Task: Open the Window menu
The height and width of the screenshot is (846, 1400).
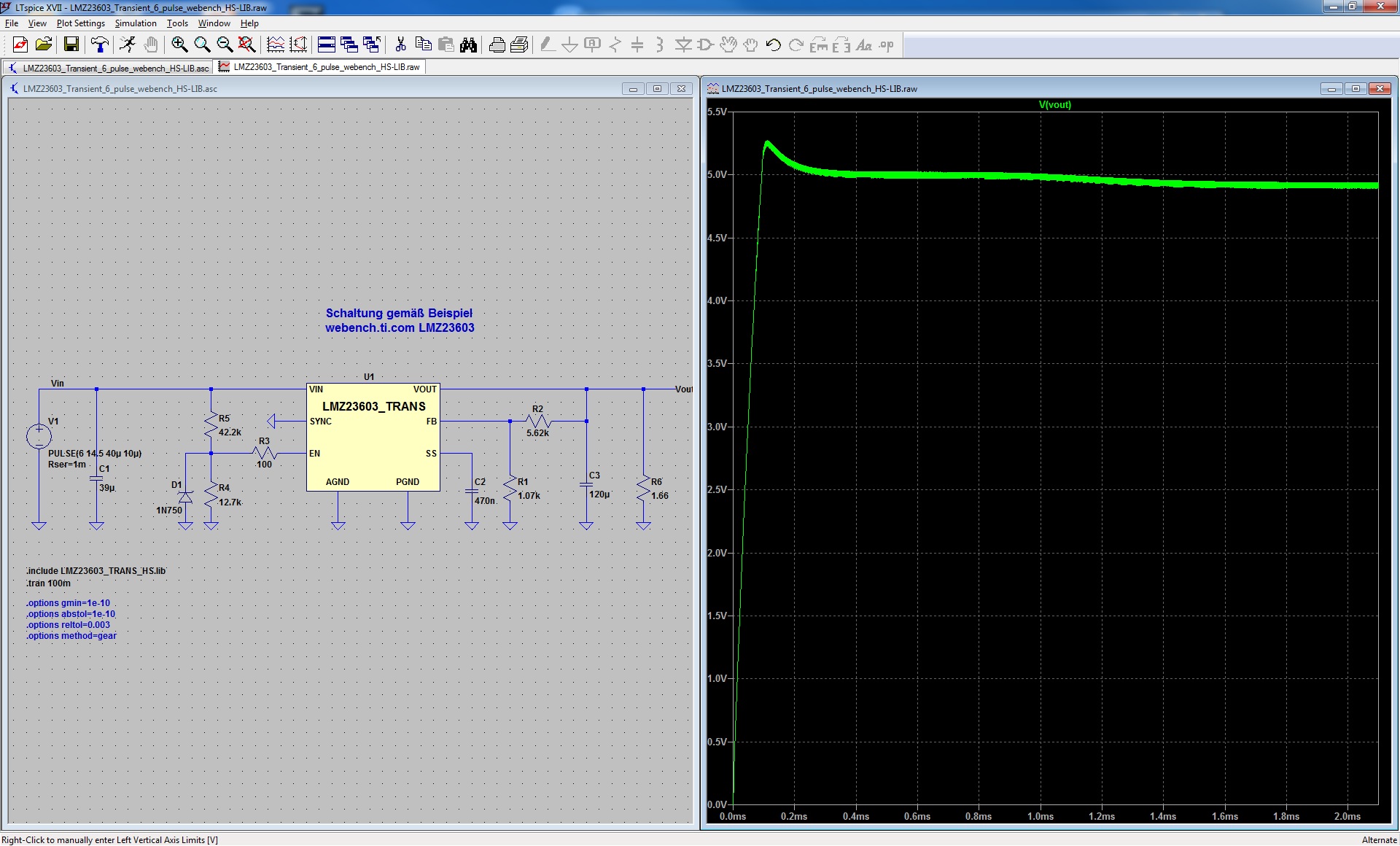Action: pyautogui.click(x=214, y=23)
